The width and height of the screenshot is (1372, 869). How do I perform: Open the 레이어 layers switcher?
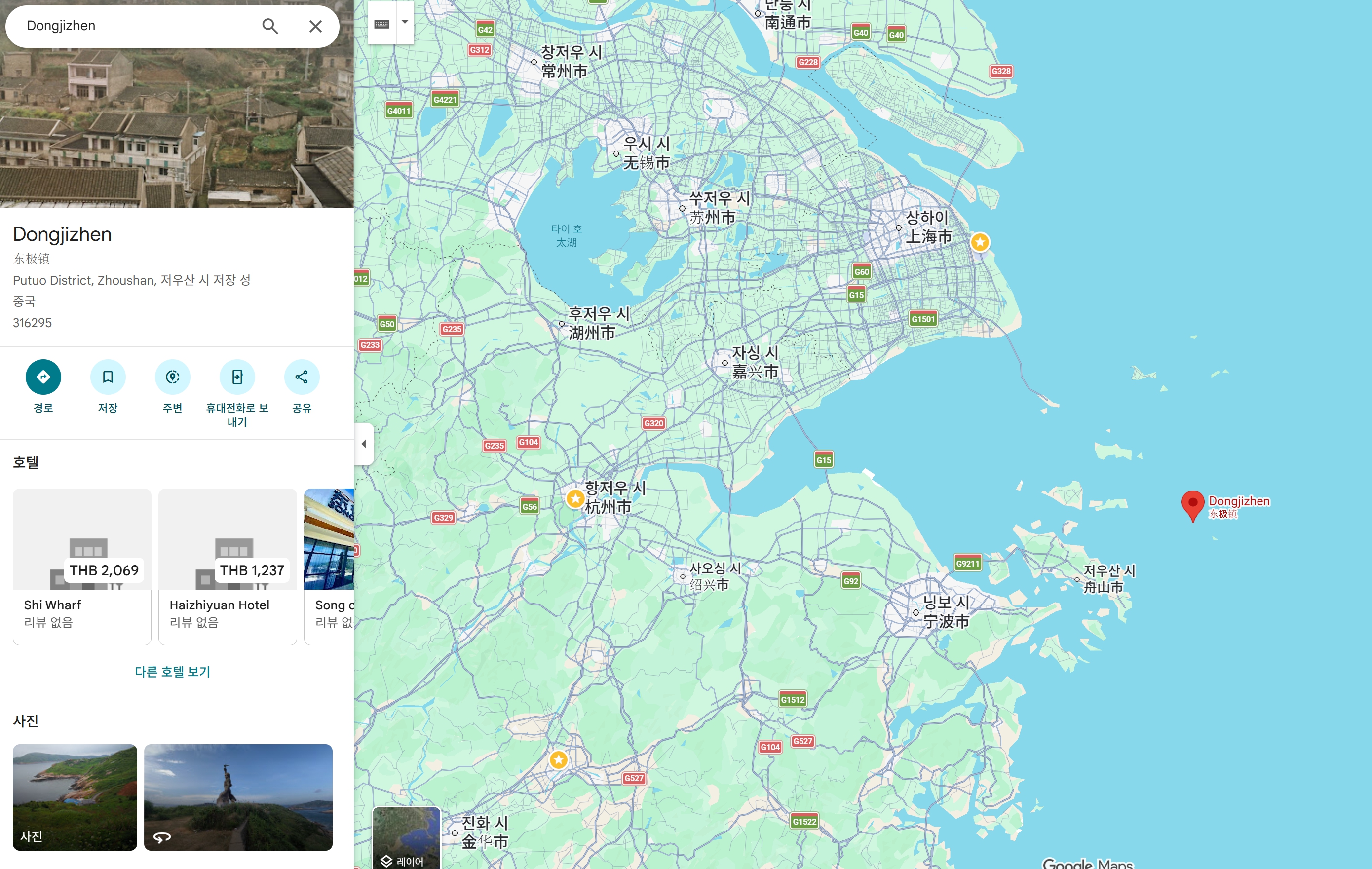pyautogui.click(x=406, y=837)
